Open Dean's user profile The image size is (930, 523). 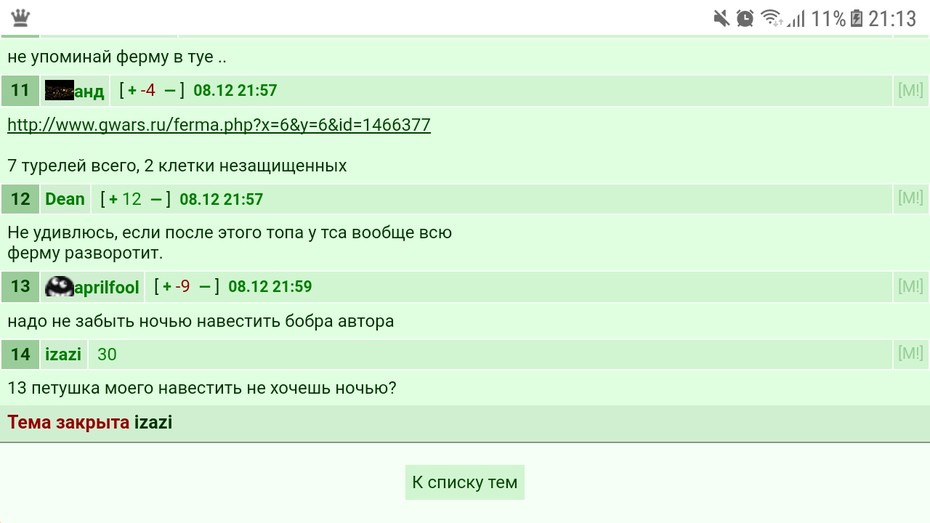pos(65,199)
